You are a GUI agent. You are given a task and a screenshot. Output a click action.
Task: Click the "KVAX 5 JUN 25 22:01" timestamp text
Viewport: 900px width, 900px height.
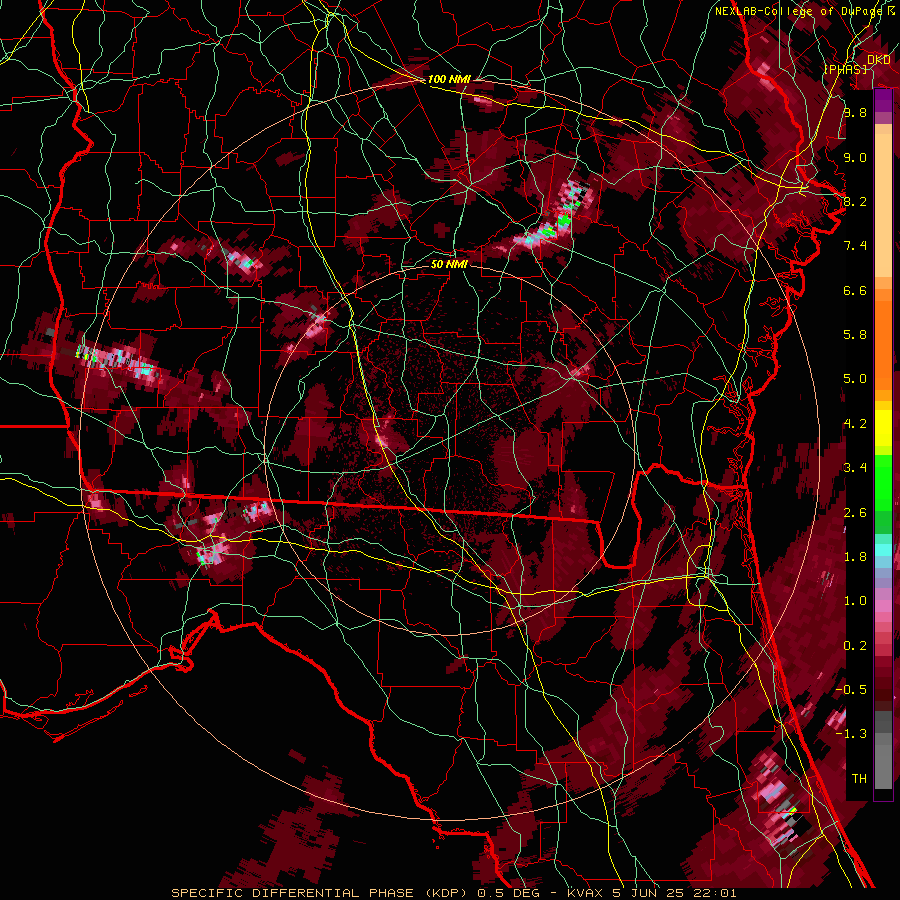click(652, 893)
